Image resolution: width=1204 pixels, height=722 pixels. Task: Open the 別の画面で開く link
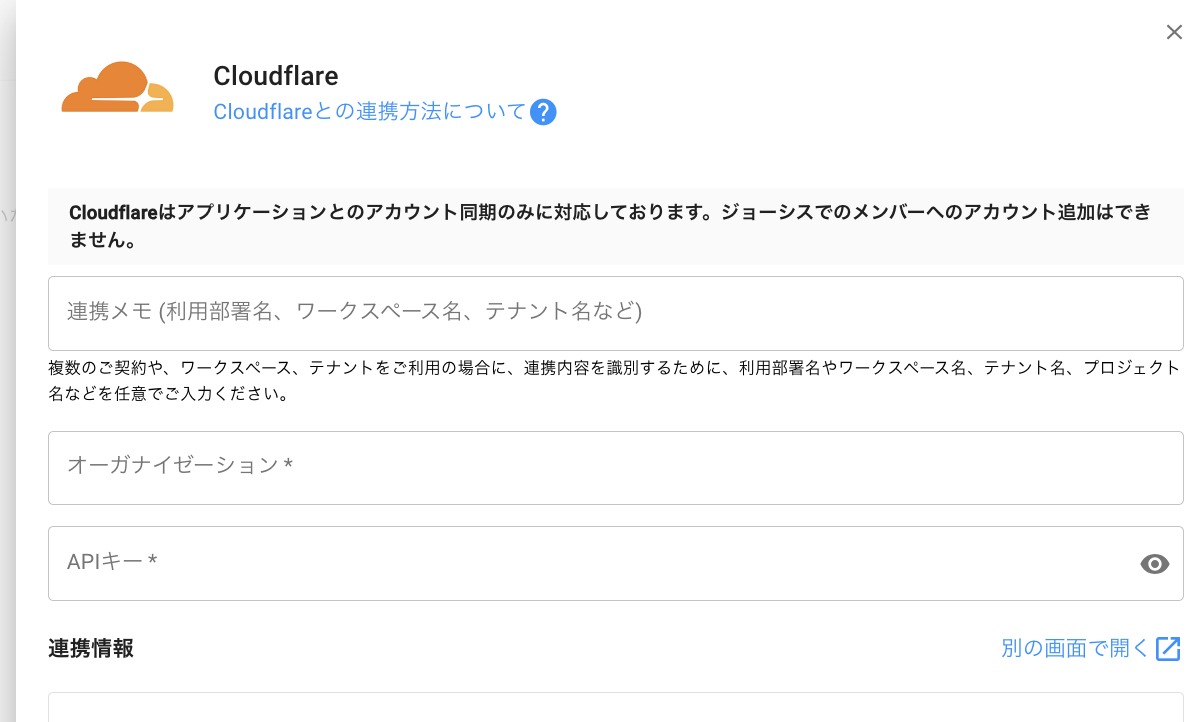1075,648
